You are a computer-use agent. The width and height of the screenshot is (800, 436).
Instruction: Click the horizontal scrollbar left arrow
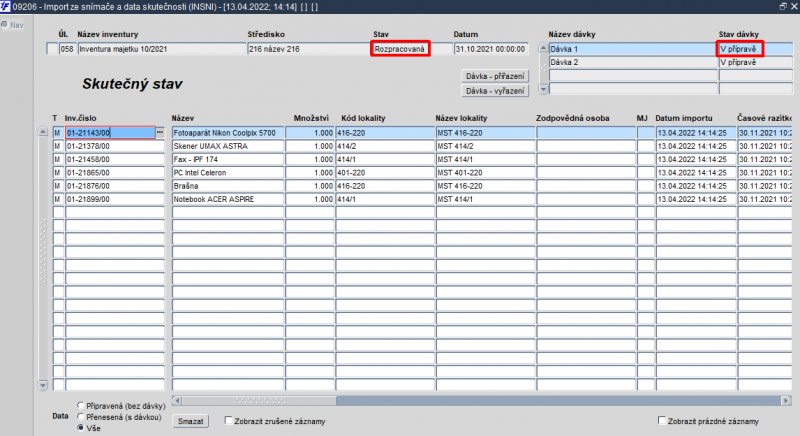(x=177, y=400)
